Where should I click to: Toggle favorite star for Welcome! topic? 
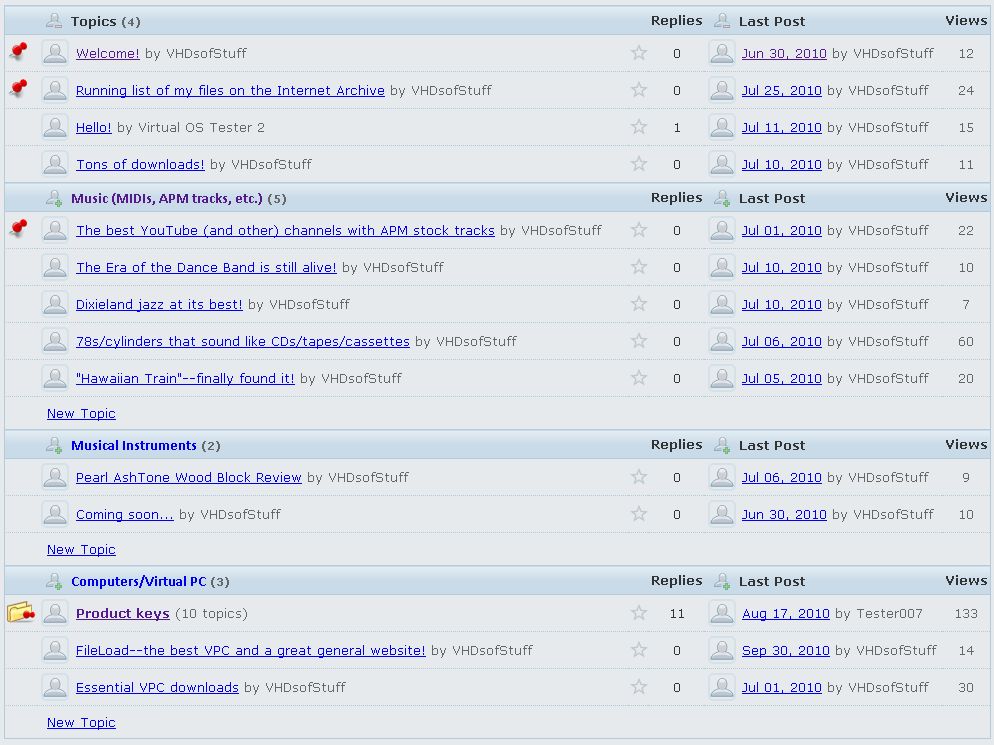(x=639, y=53)
